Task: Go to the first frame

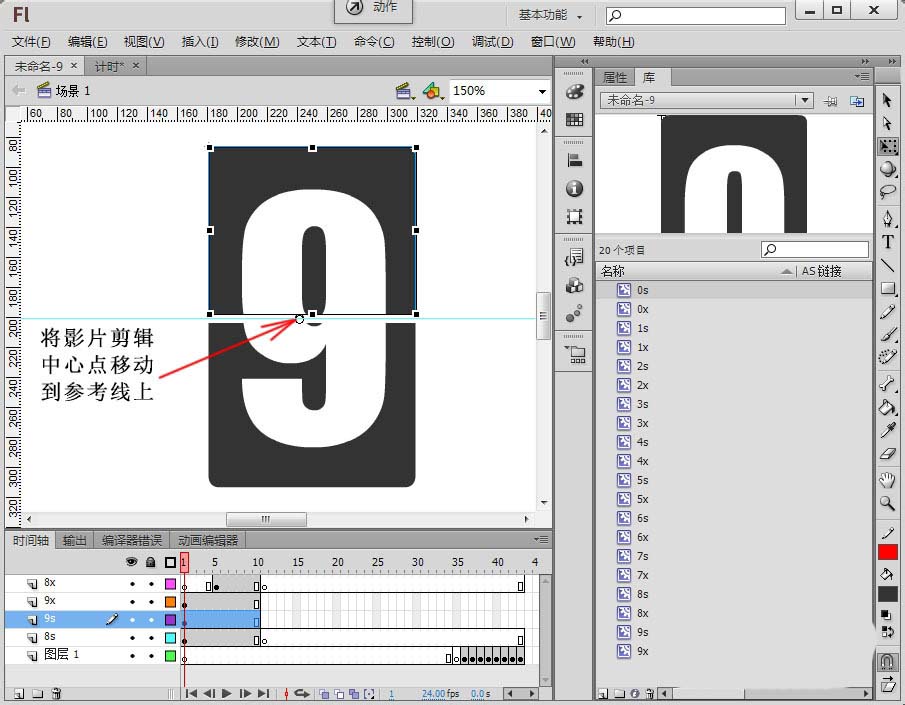Action: pyautogui.click(x=191, y=693)
